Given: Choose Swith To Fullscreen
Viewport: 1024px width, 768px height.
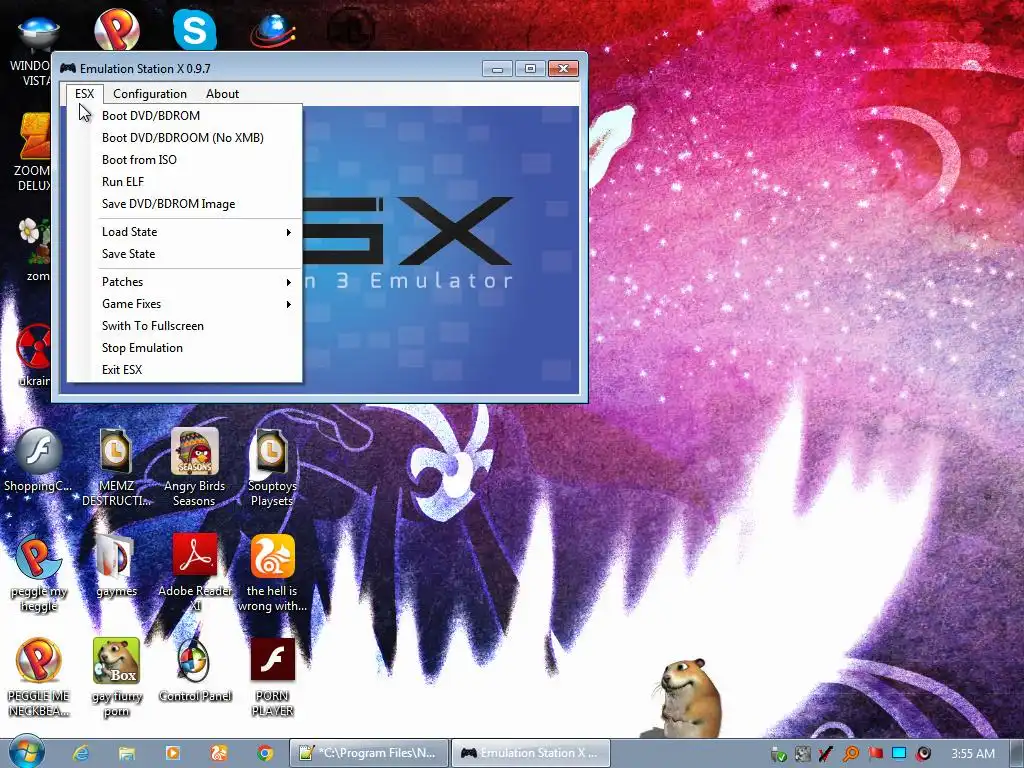Looking at the screenshot, I should coord(184,326).
